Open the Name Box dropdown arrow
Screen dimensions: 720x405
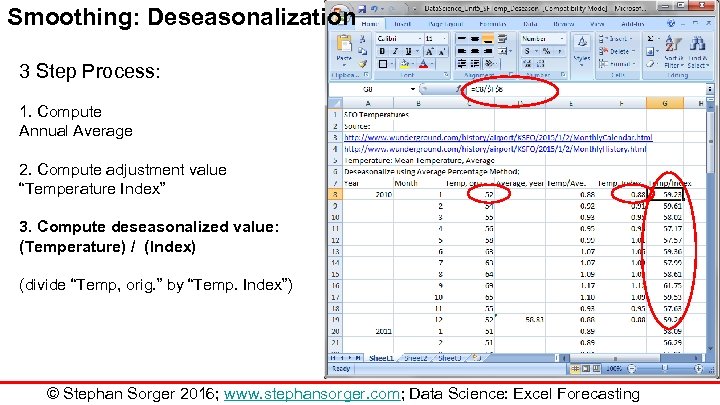click(x=413, y=89)
